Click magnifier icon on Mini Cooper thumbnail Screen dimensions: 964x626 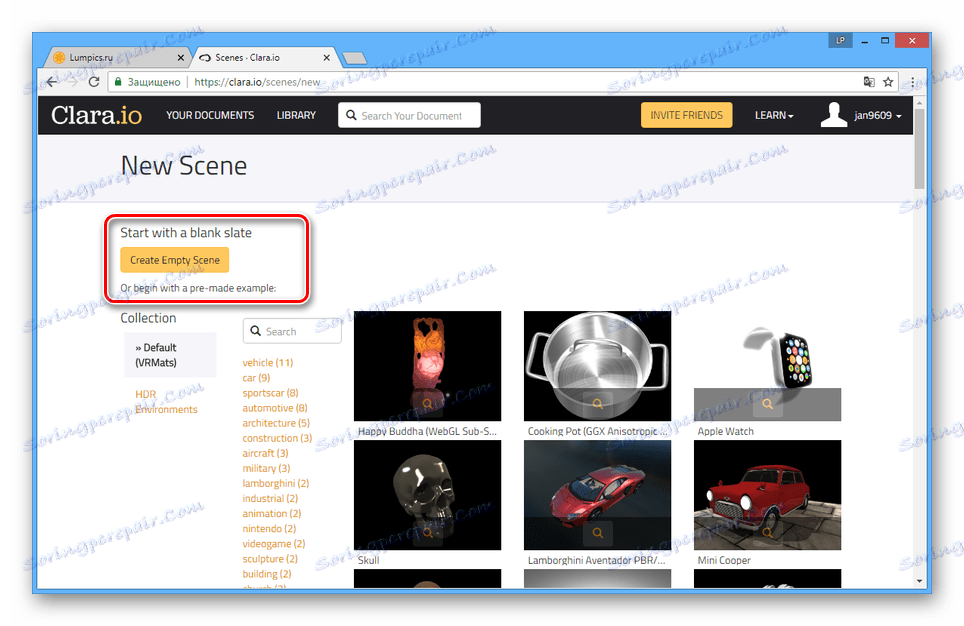tap(767, 533)
